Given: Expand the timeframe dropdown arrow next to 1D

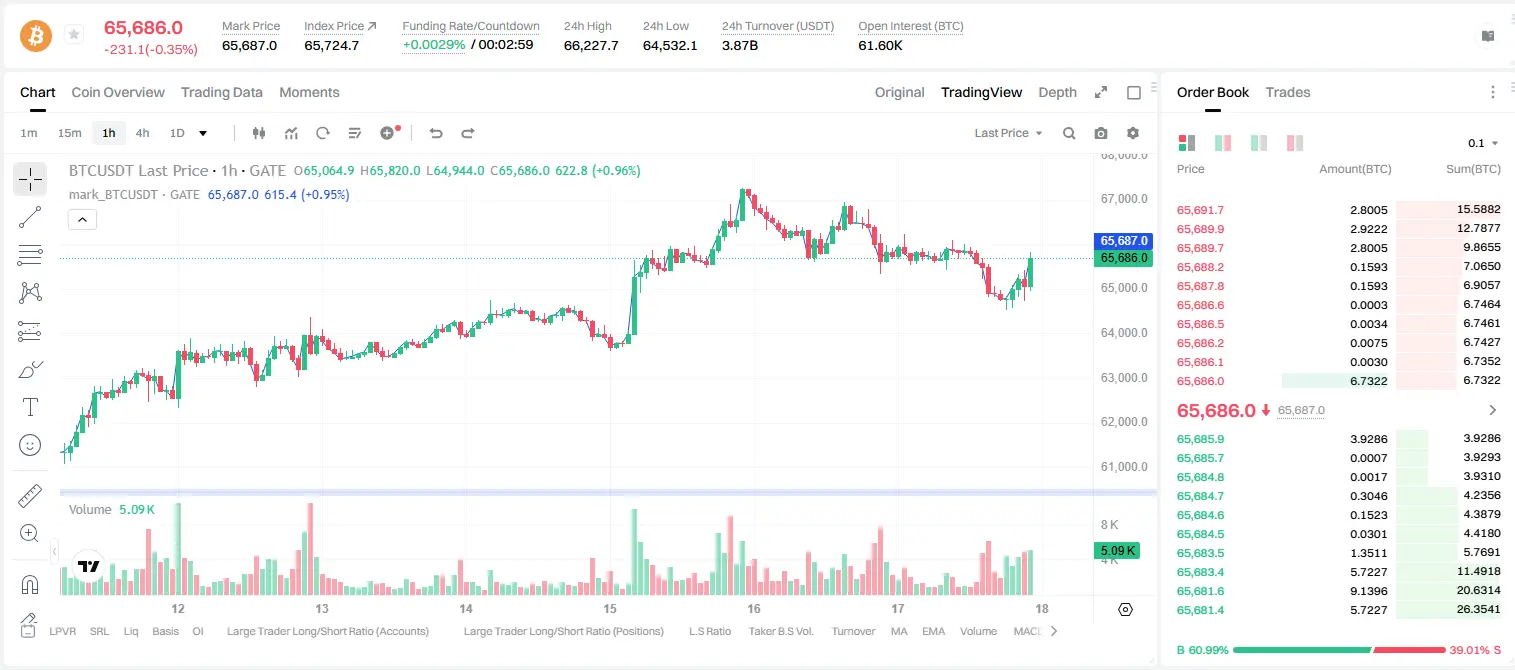Looking at the screenshot, I should point(203,133).
